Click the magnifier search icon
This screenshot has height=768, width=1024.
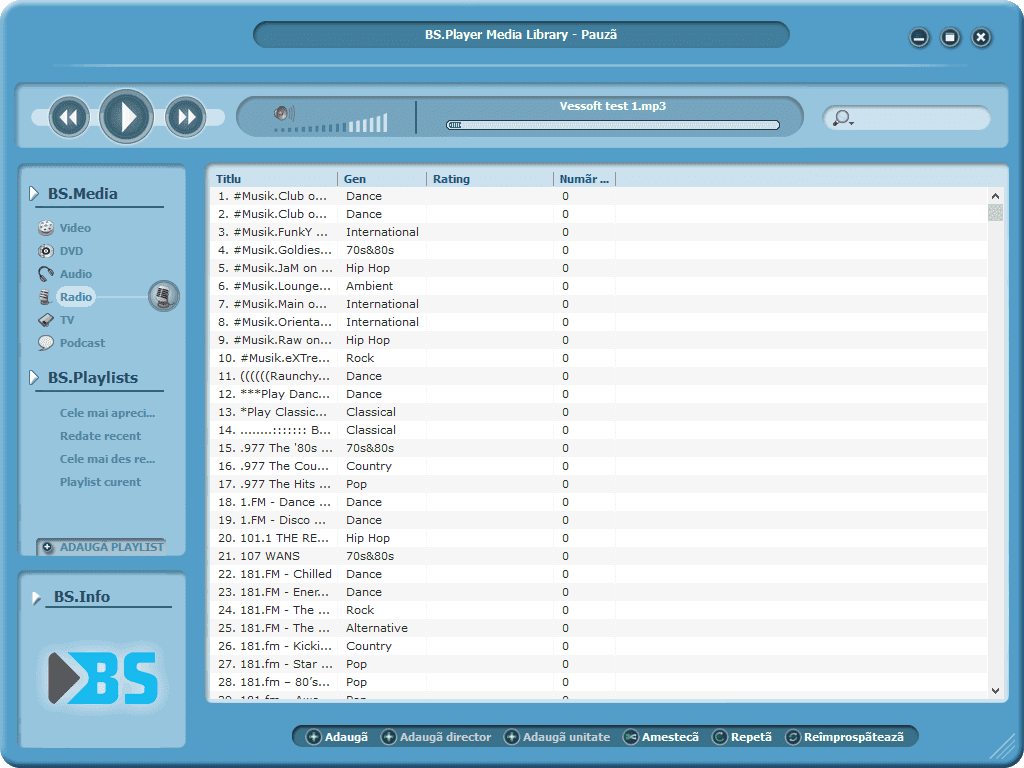(842, 118)
